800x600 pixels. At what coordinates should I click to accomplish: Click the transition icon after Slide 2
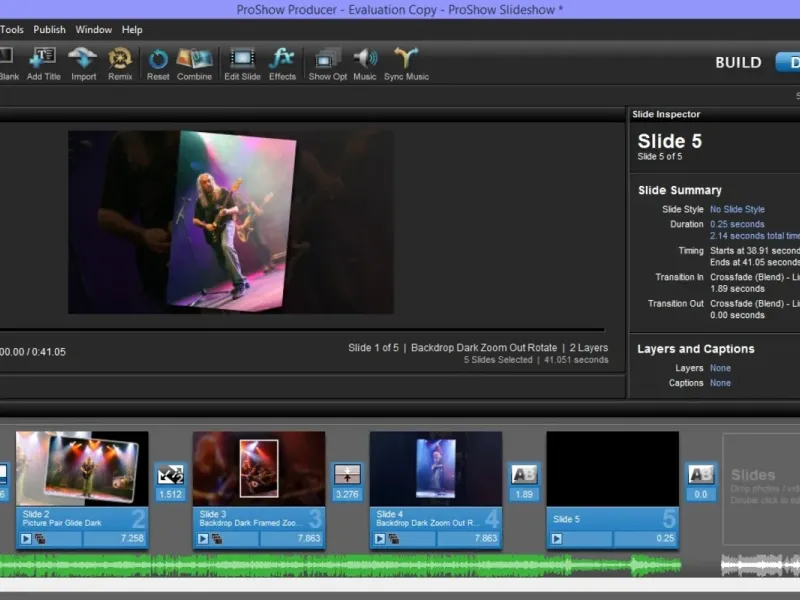pos(170,474)
